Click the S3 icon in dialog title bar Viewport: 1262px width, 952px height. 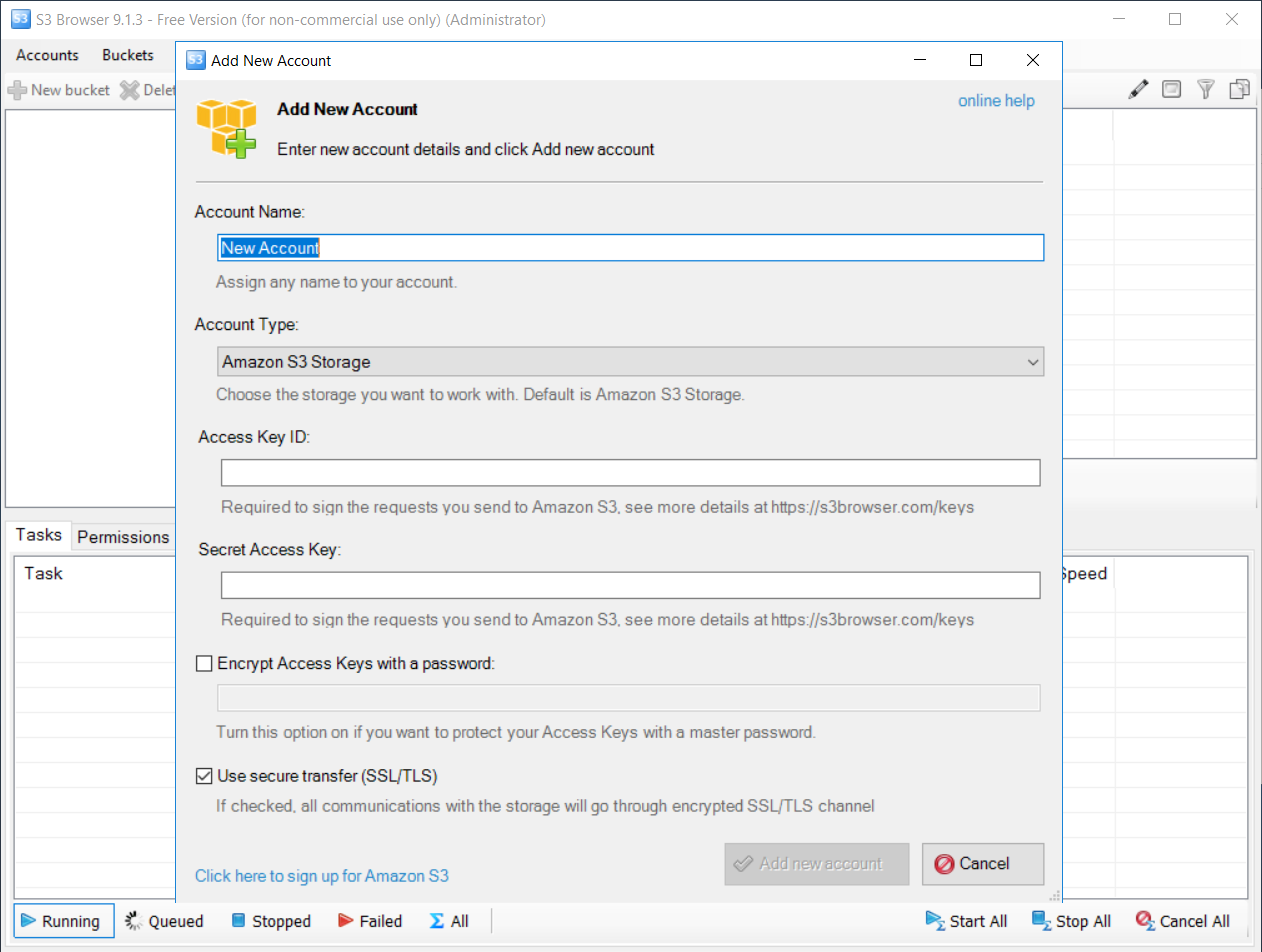point(196,60)
